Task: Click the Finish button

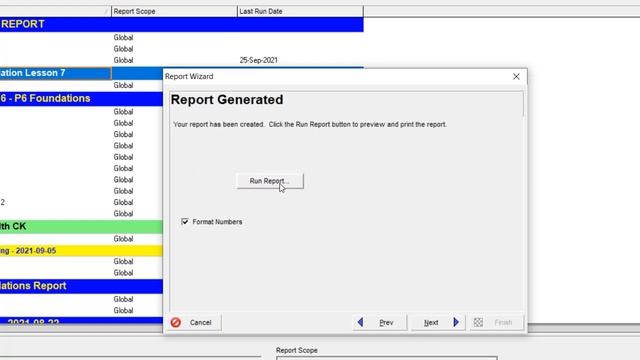Action: coord(497,322)
